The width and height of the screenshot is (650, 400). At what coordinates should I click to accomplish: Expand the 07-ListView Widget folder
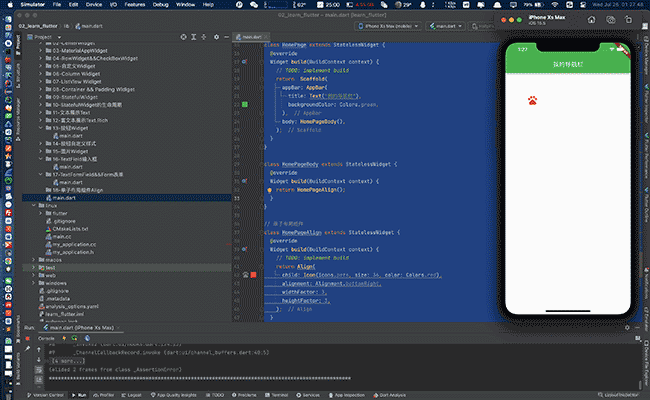pos(41,82)
